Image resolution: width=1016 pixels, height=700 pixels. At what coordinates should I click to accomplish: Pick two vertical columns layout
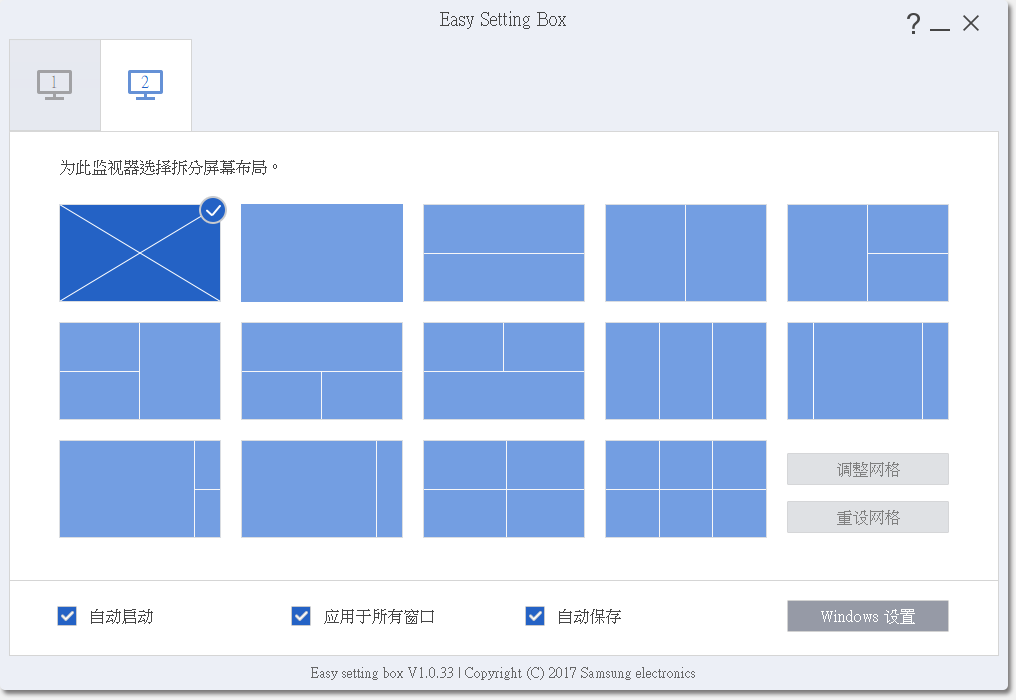click(686, 253)
